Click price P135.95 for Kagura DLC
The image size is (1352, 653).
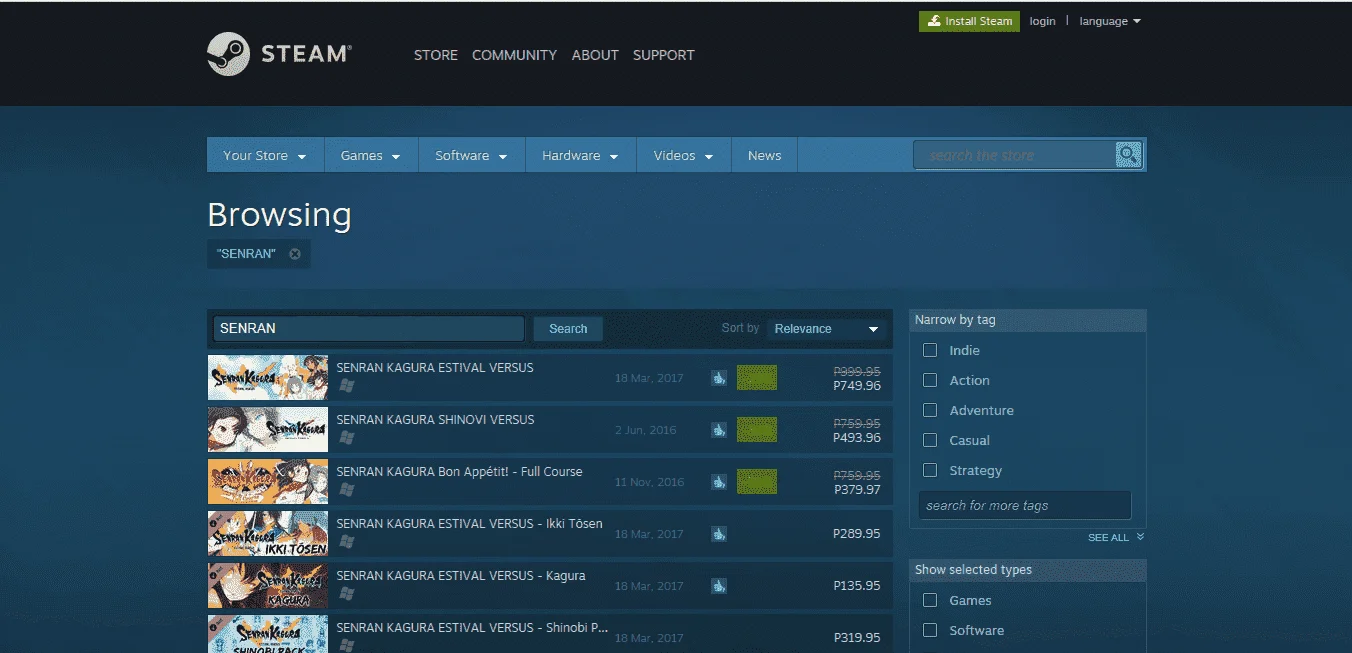pyautogui.click(x=856, y=586)
